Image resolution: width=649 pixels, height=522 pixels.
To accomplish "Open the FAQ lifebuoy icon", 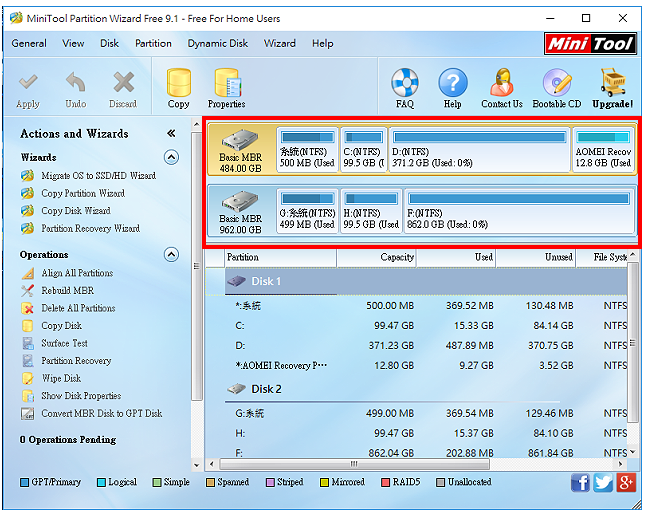I will pyautogui.click(x=404, y=82).
